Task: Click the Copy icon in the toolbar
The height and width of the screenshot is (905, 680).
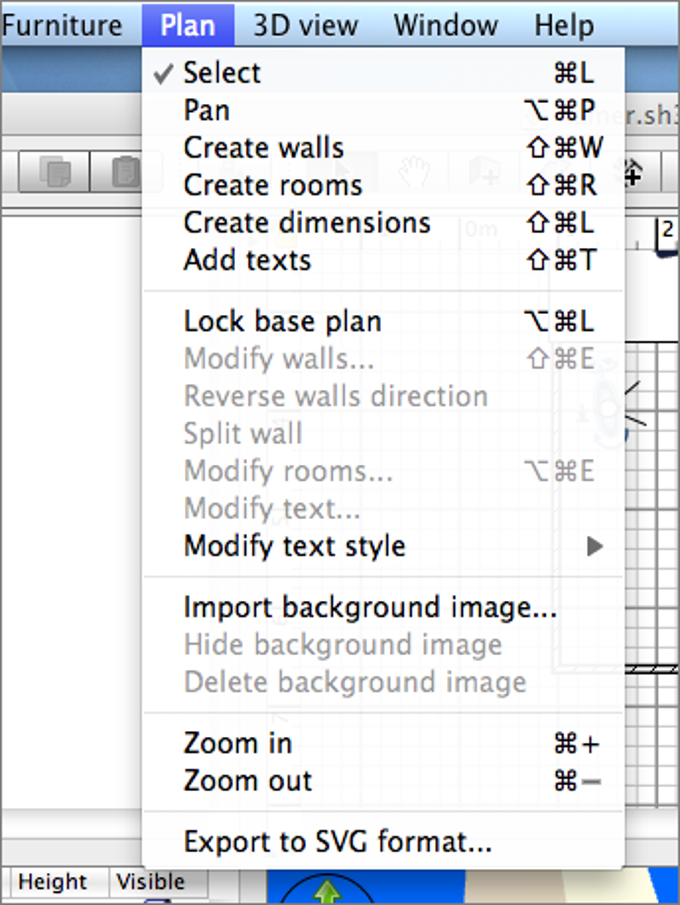Action: click(x=56, y=173)
